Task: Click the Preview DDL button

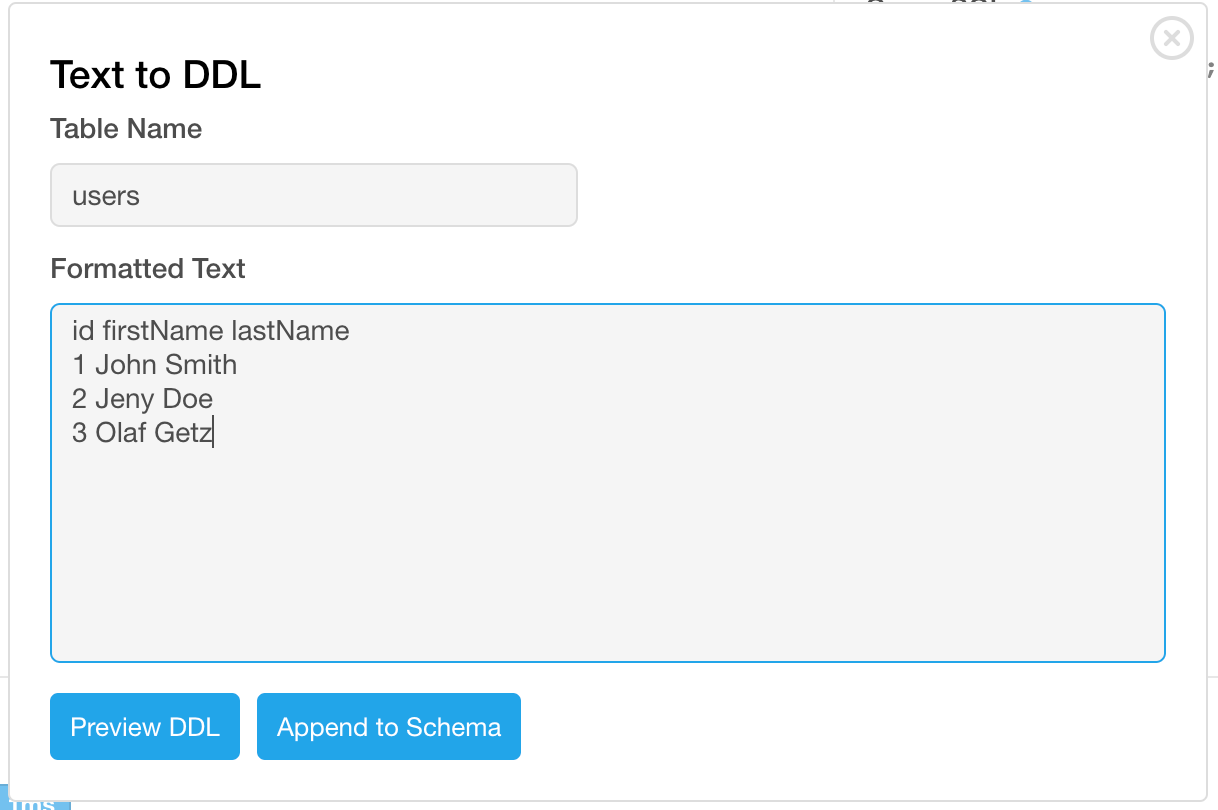Action: tap(145, 727)
